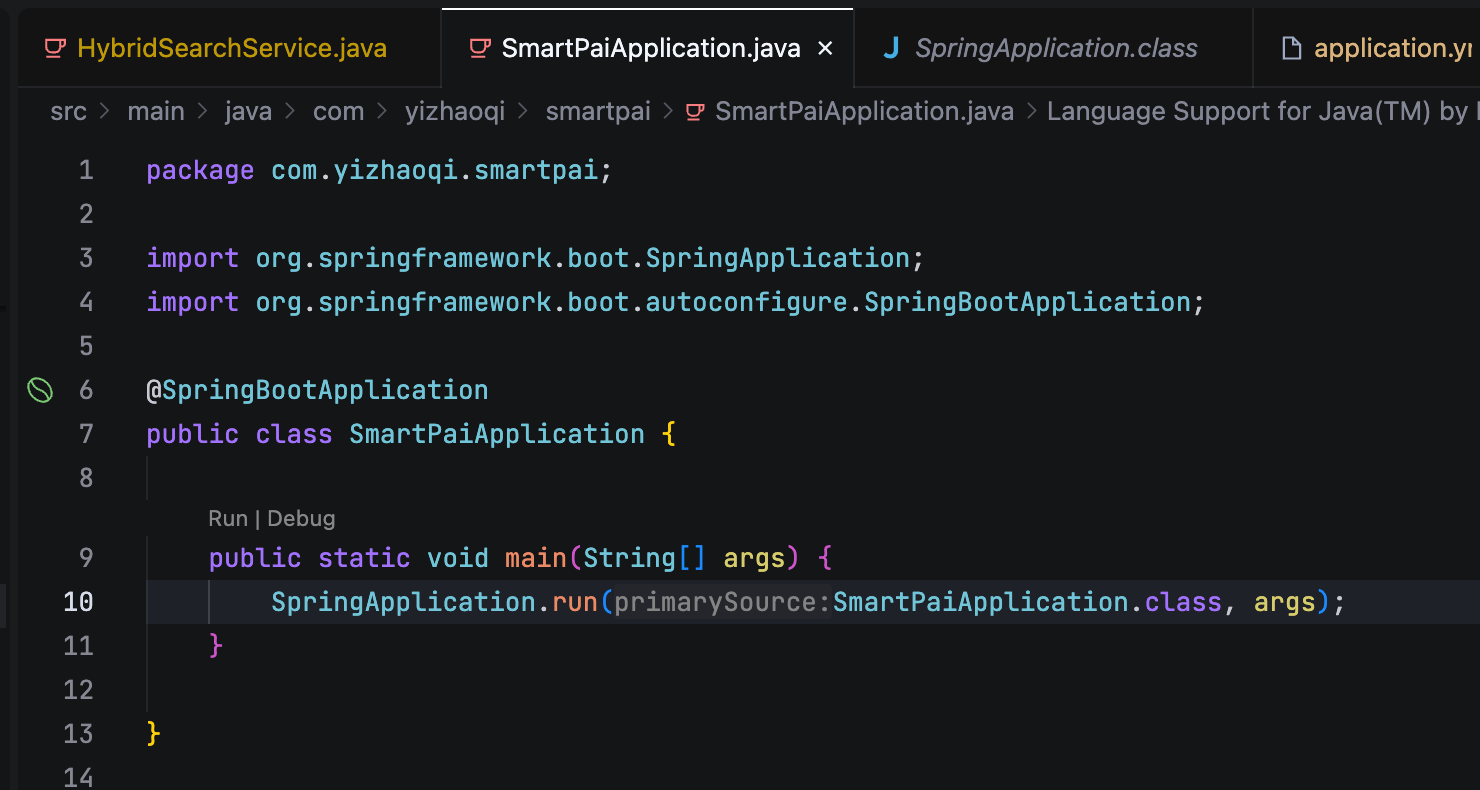Image resolution: width=1480 pixels, height=790 pixels.
Task: Select the application.yml tab
Action: pos(1392,48)
